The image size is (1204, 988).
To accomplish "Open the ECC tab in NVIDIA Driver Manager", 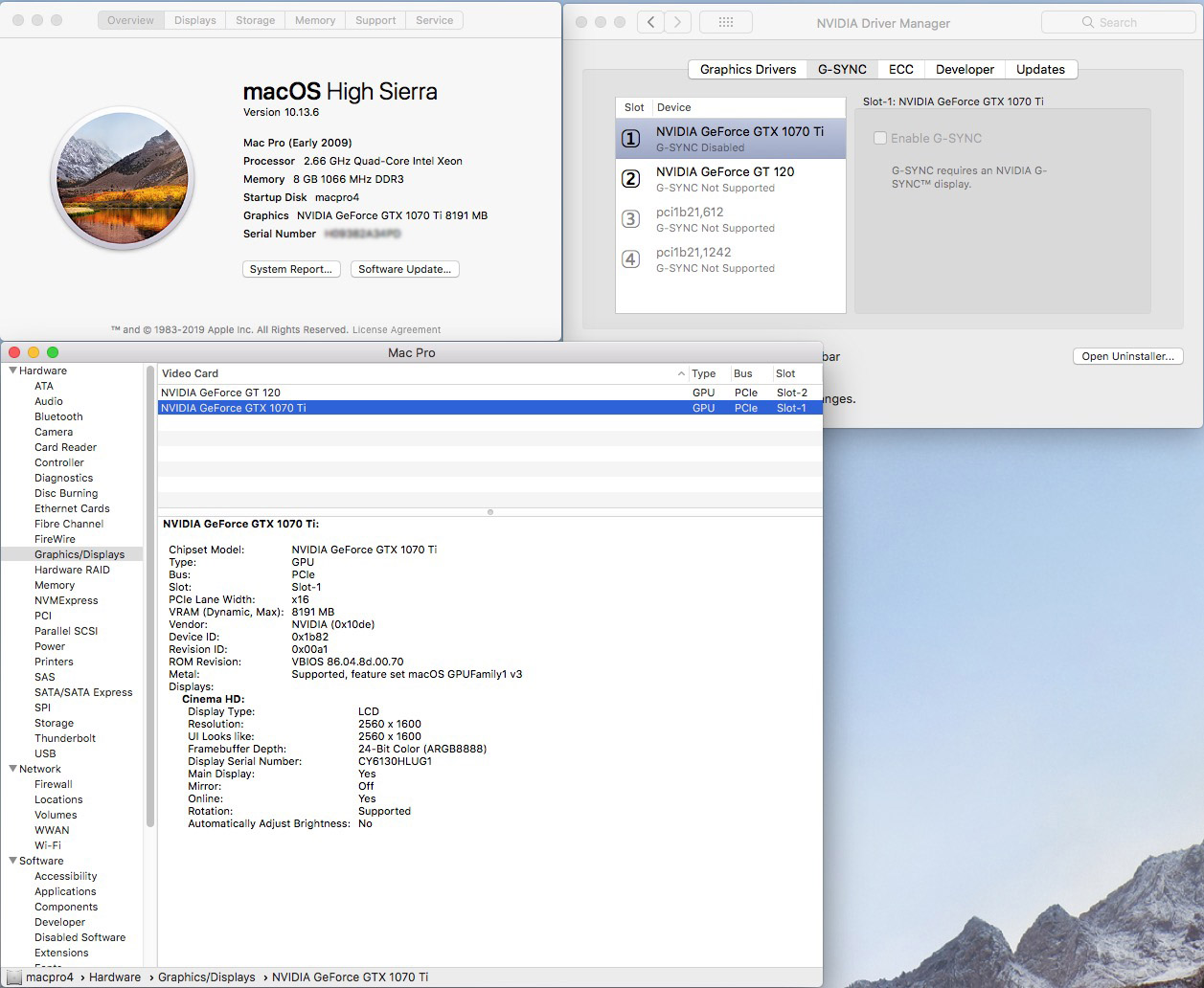I will (901, 69).
